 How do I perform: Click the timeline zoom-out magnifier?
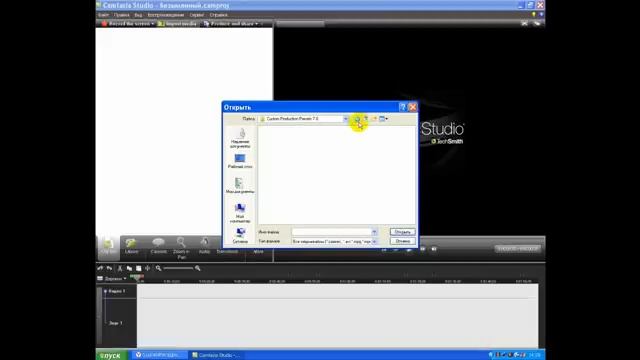(x=158, y=268)
